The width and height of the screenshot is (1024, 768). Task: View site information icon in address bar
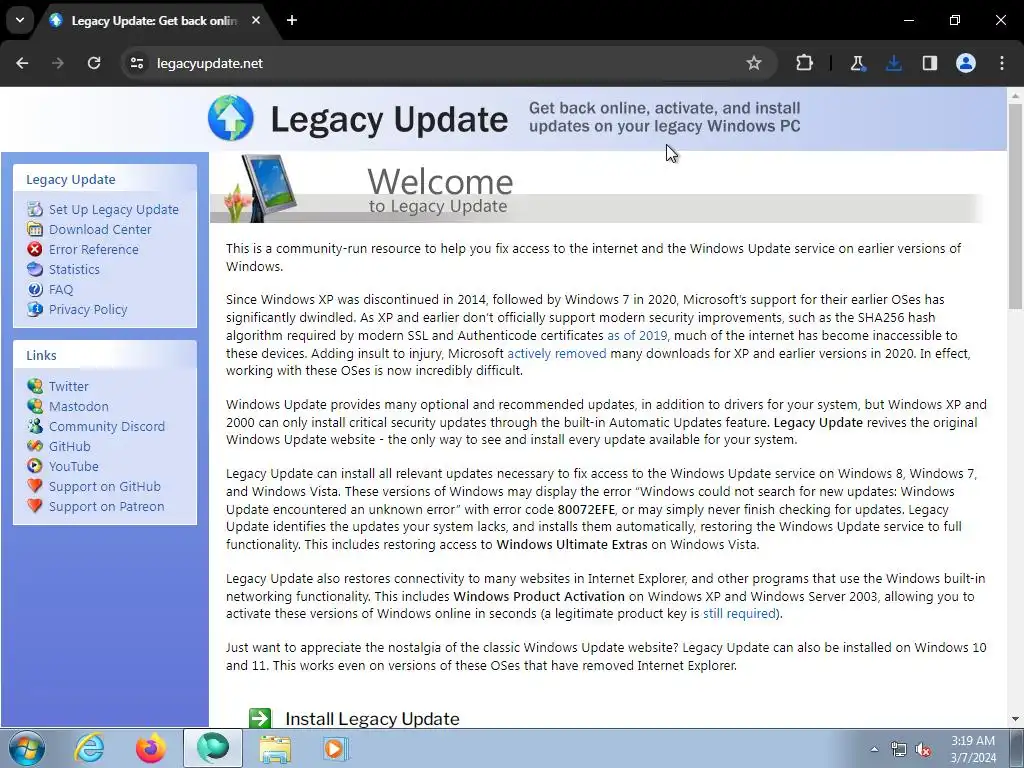[x=136, y=63]
